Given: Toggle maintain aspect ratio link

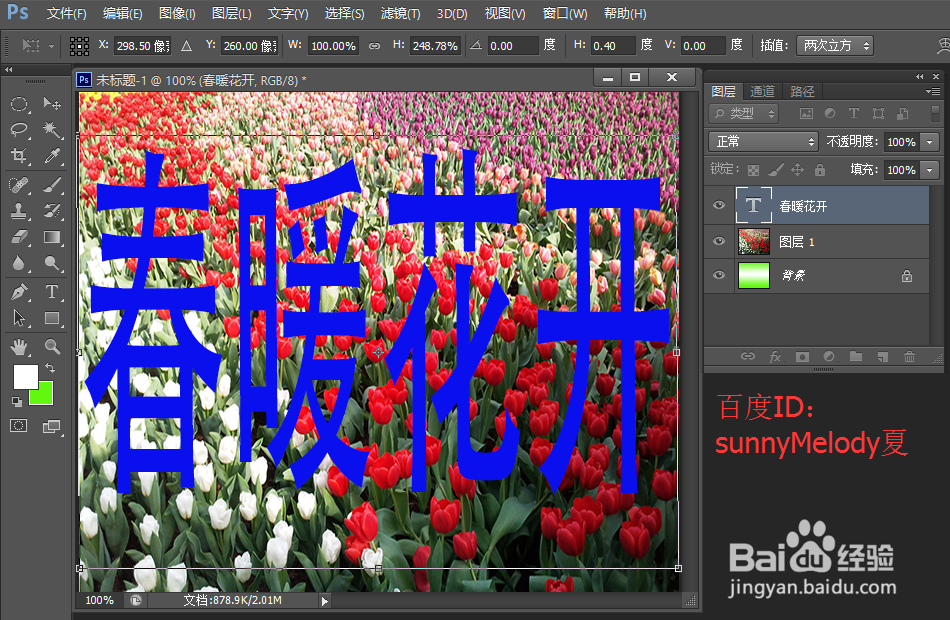Looking at the screenshot, I should tap(374, 45).
